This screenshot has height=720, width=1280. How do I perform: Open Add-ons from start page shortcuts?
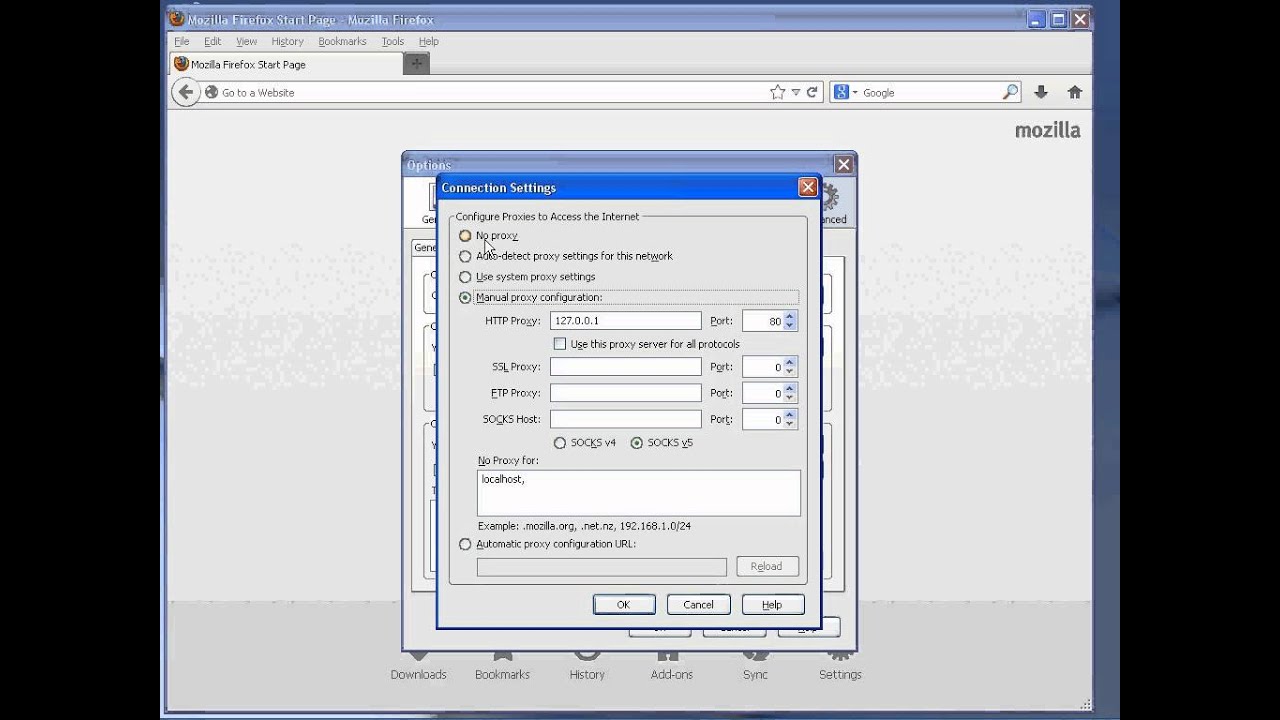click(x=671, y=665)
